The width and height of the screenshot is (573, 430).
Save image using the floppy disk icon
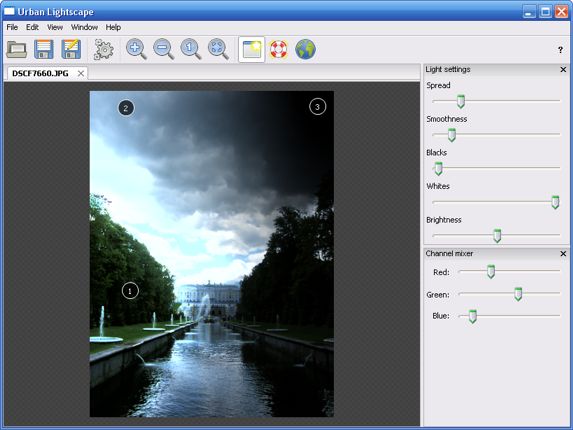(44, 49)
